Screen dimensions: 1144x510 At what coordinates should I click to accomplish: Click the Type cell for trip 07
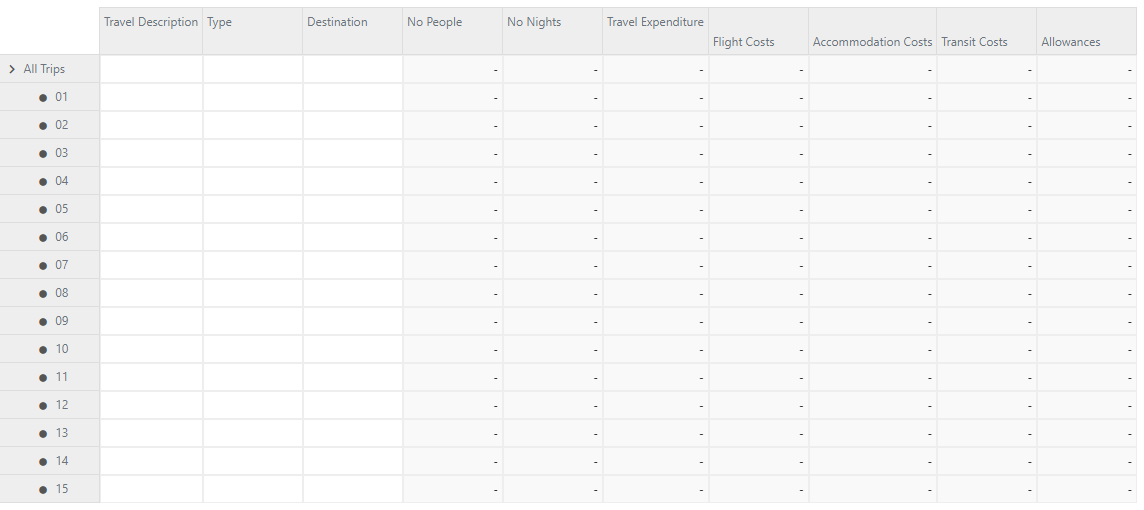click(x=252, y=265)
